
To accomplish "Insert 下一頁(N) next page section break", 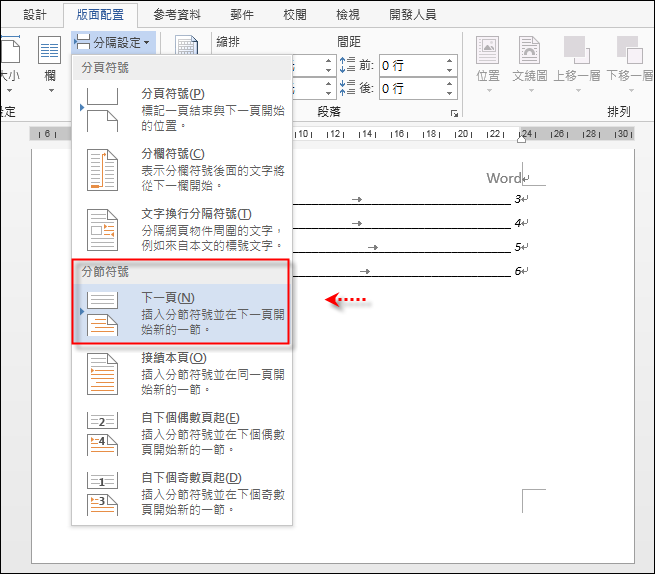I will coord(182,313).
